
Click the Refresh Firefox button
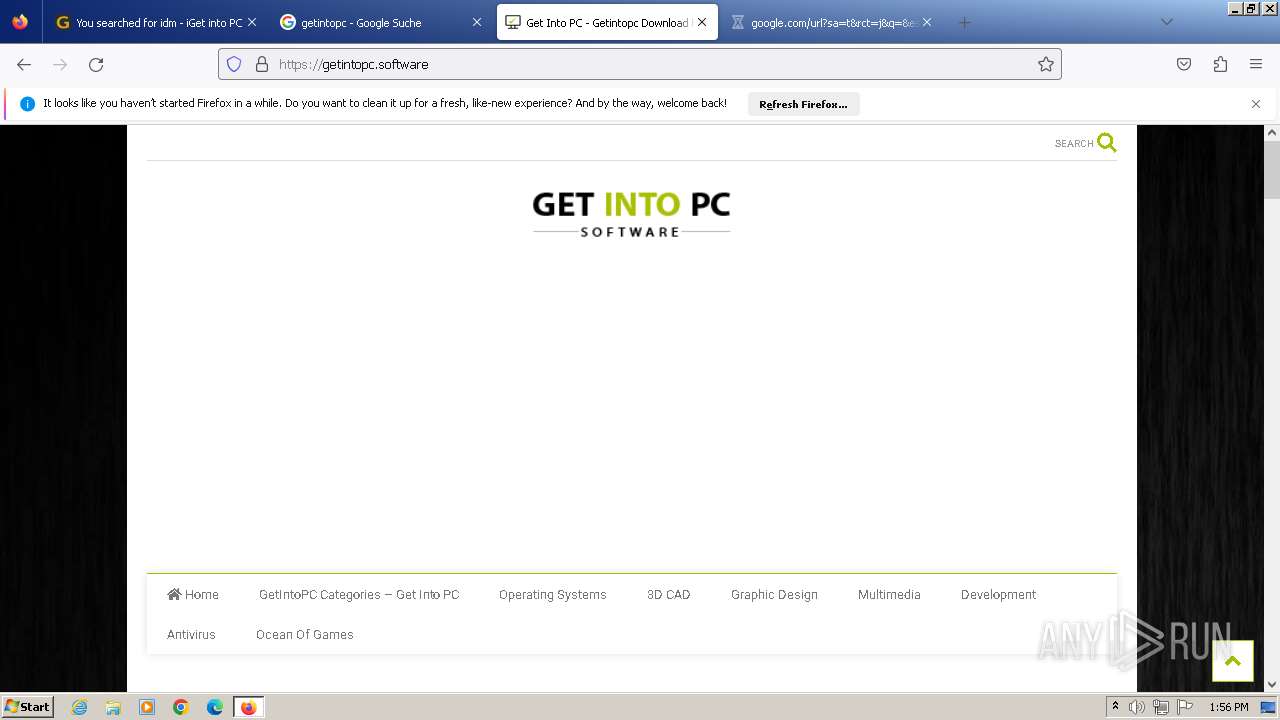[803, 104]
